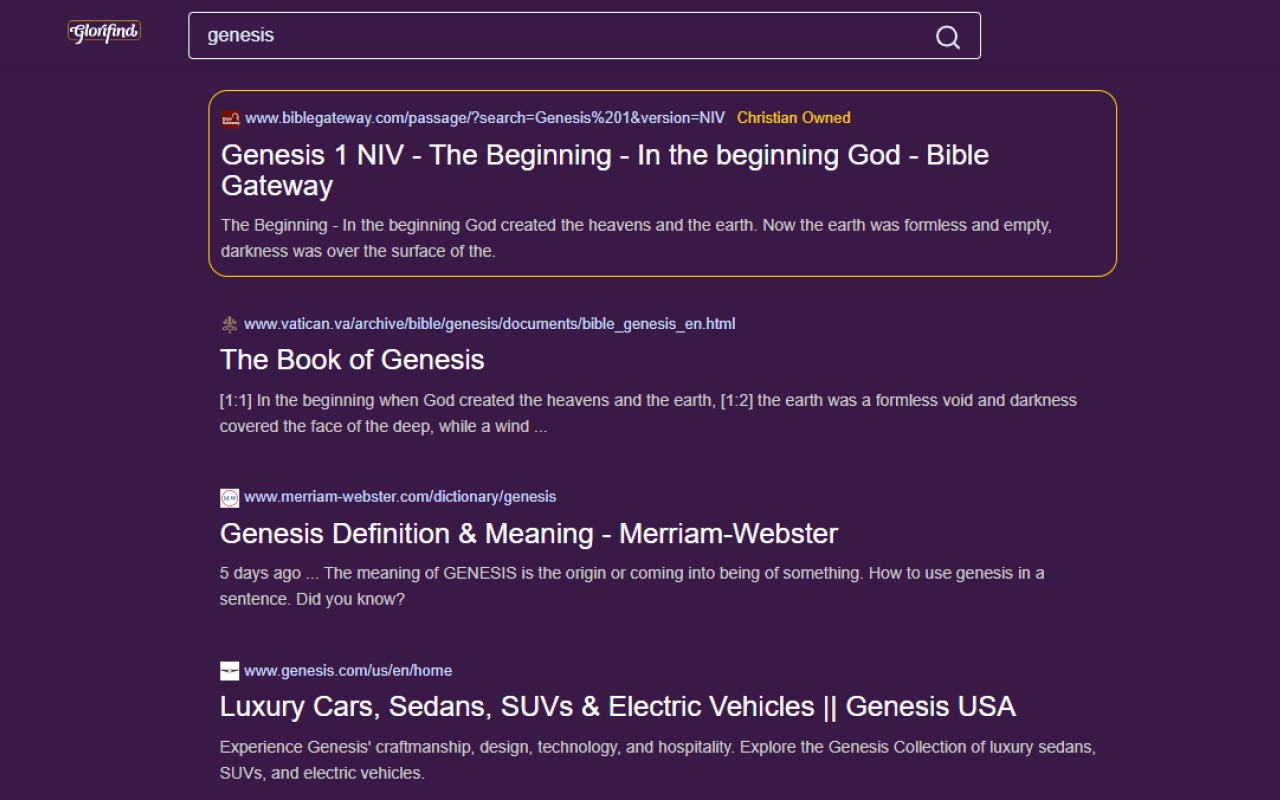Click the Vatican result description snippet
Viewport: 1280px width, 800px height.
pos(648,413)
